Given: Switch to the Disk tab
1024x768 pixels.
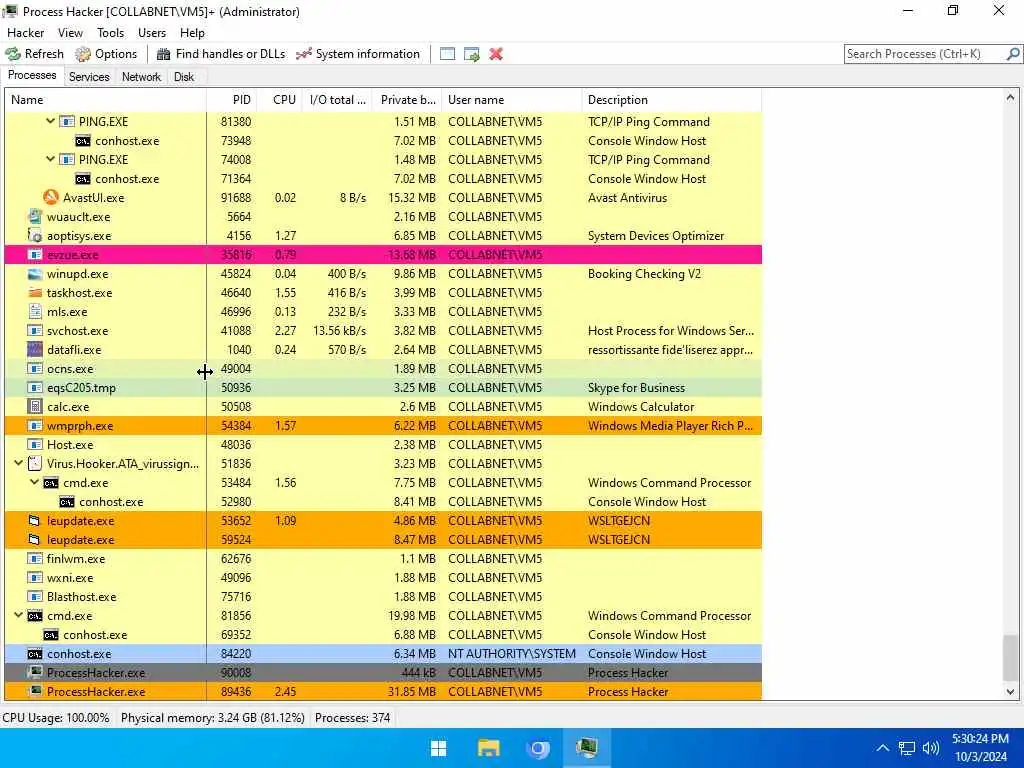Looking at the screenshot, I should pos(184,76).
